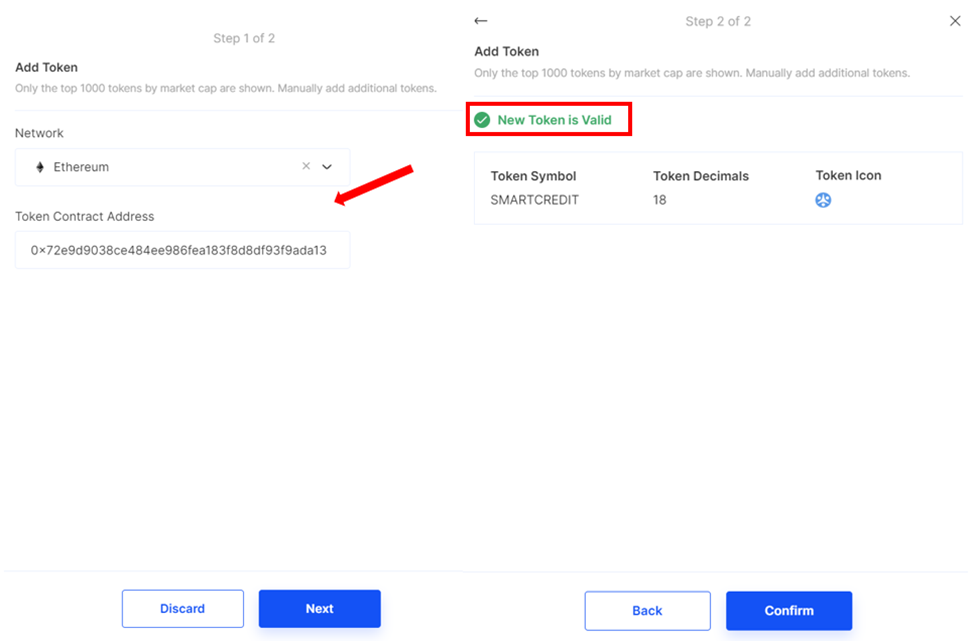The image size is (975, 641).
Task: Click the Token Decimals value 18
Action: pyautogui.click(x=660, y=200)
